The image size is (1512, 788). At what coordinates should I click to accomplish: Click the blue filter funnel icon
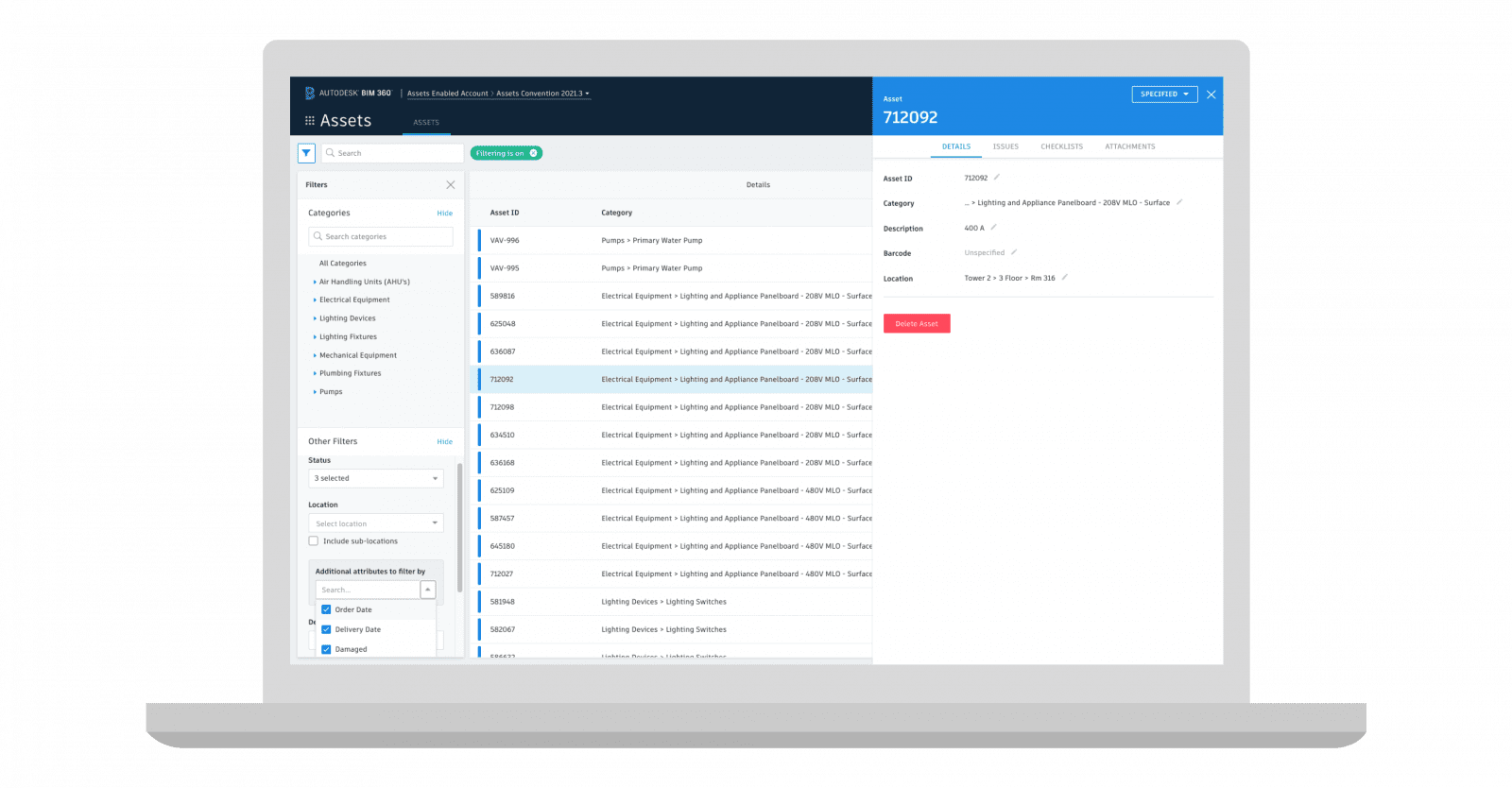pos(306,153)
